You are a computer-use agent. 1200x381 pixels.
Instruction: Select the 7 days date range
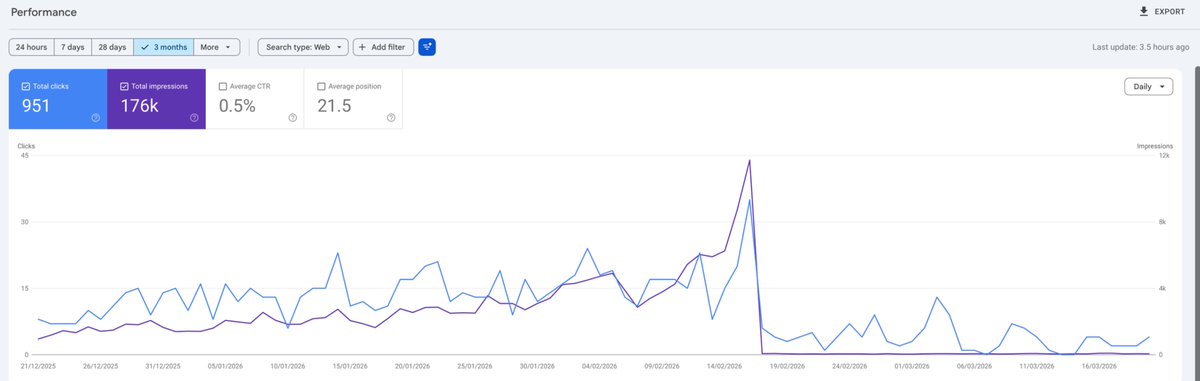(73, 47)
